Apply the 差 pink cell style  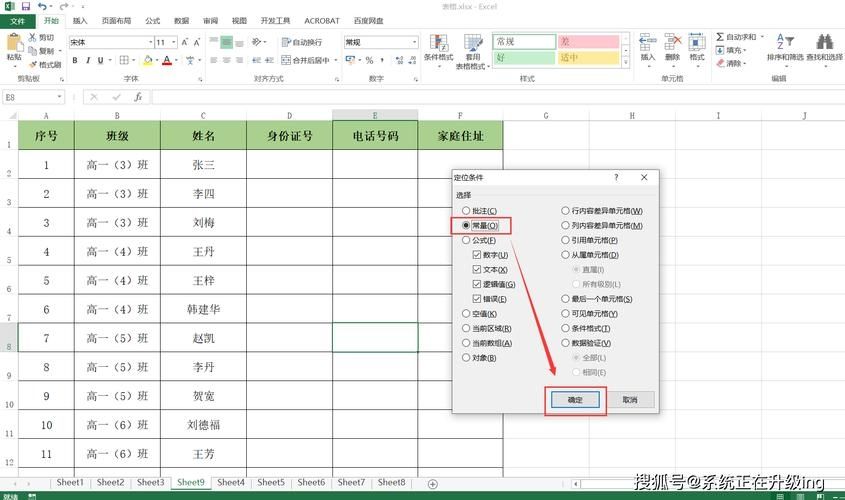pos(588,41)
